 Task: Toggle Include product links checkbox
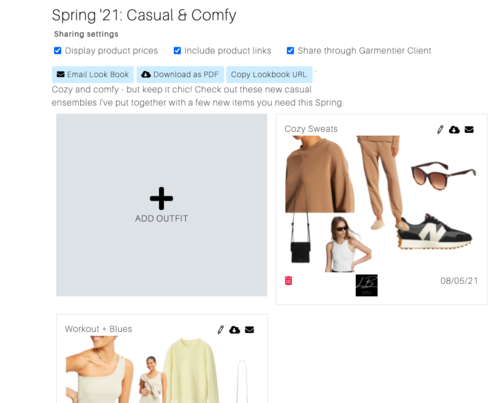(177, 50)
